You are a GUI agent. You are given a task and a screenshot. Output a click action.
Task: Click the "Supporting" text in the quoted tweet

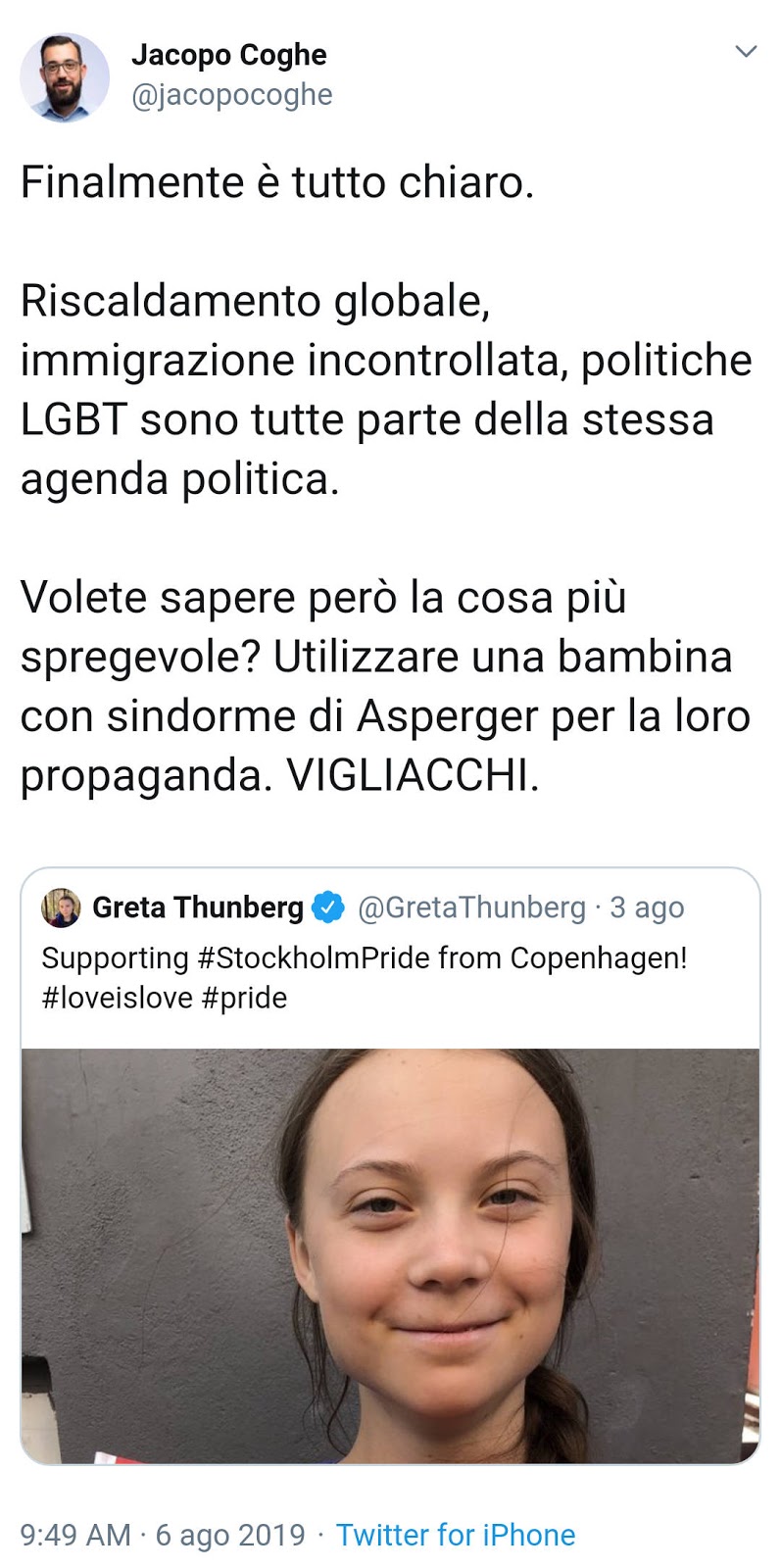(115, 958)
